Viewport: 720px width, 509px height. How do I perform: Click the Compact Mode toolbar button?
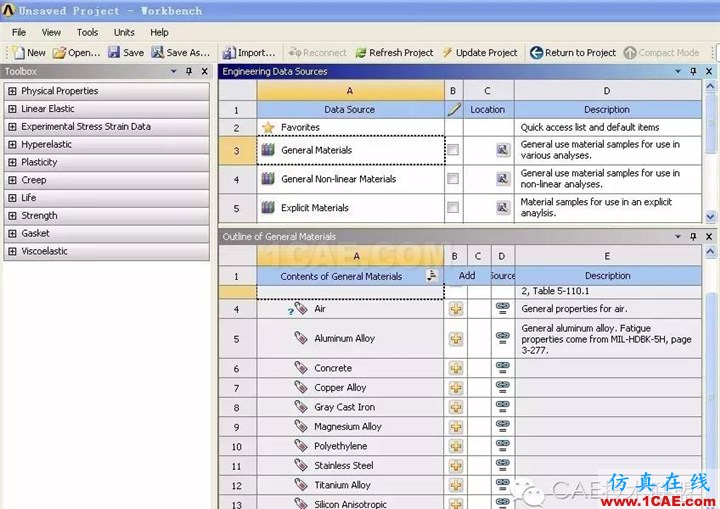click(x=662, y=53)
